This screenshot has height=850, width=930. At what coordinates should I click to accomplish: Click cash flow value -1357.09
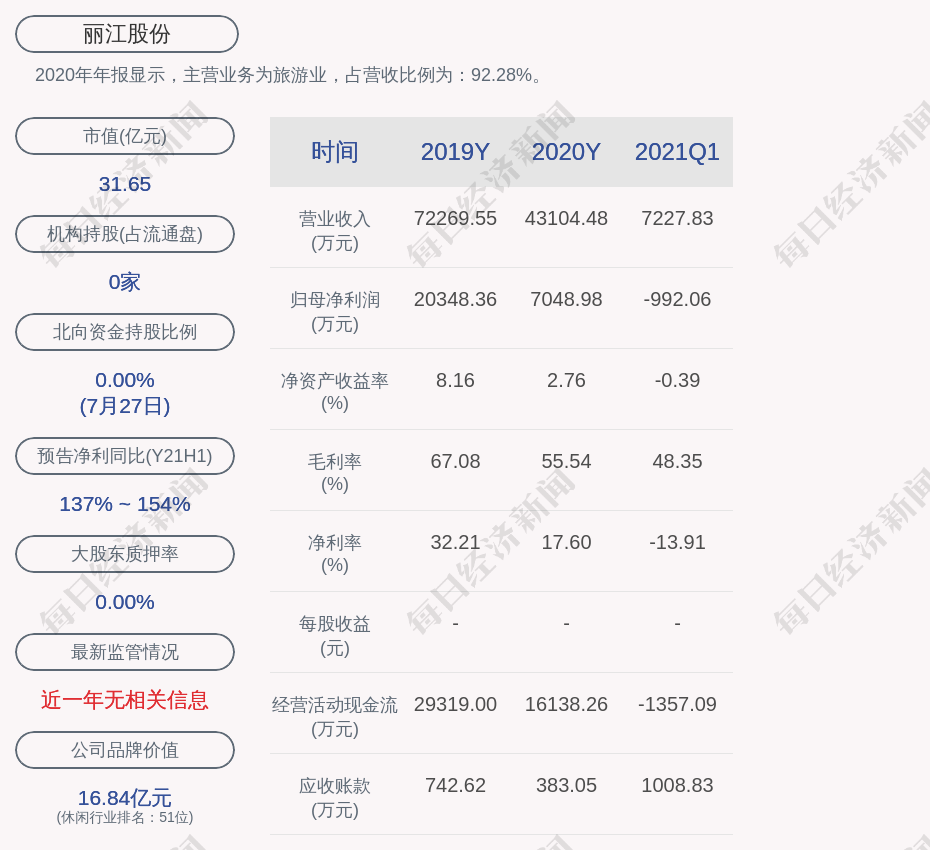pyautogui.click(x=677, y=704)
